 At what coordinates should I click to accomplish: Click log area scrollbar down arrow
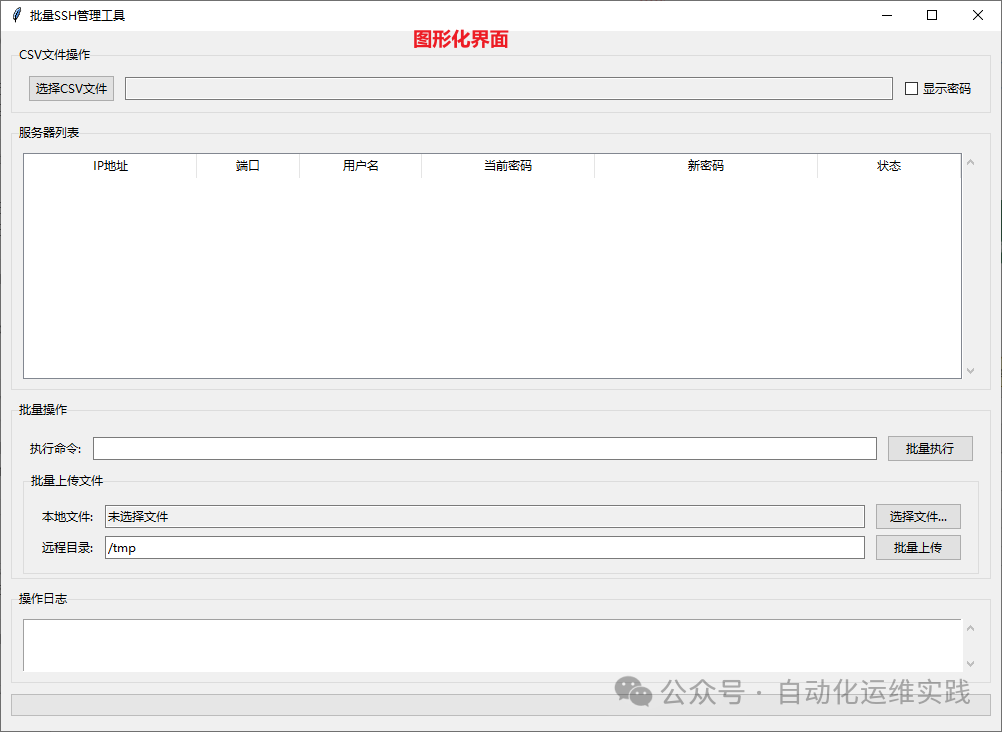pyautogui.click(x=971, y=664)
